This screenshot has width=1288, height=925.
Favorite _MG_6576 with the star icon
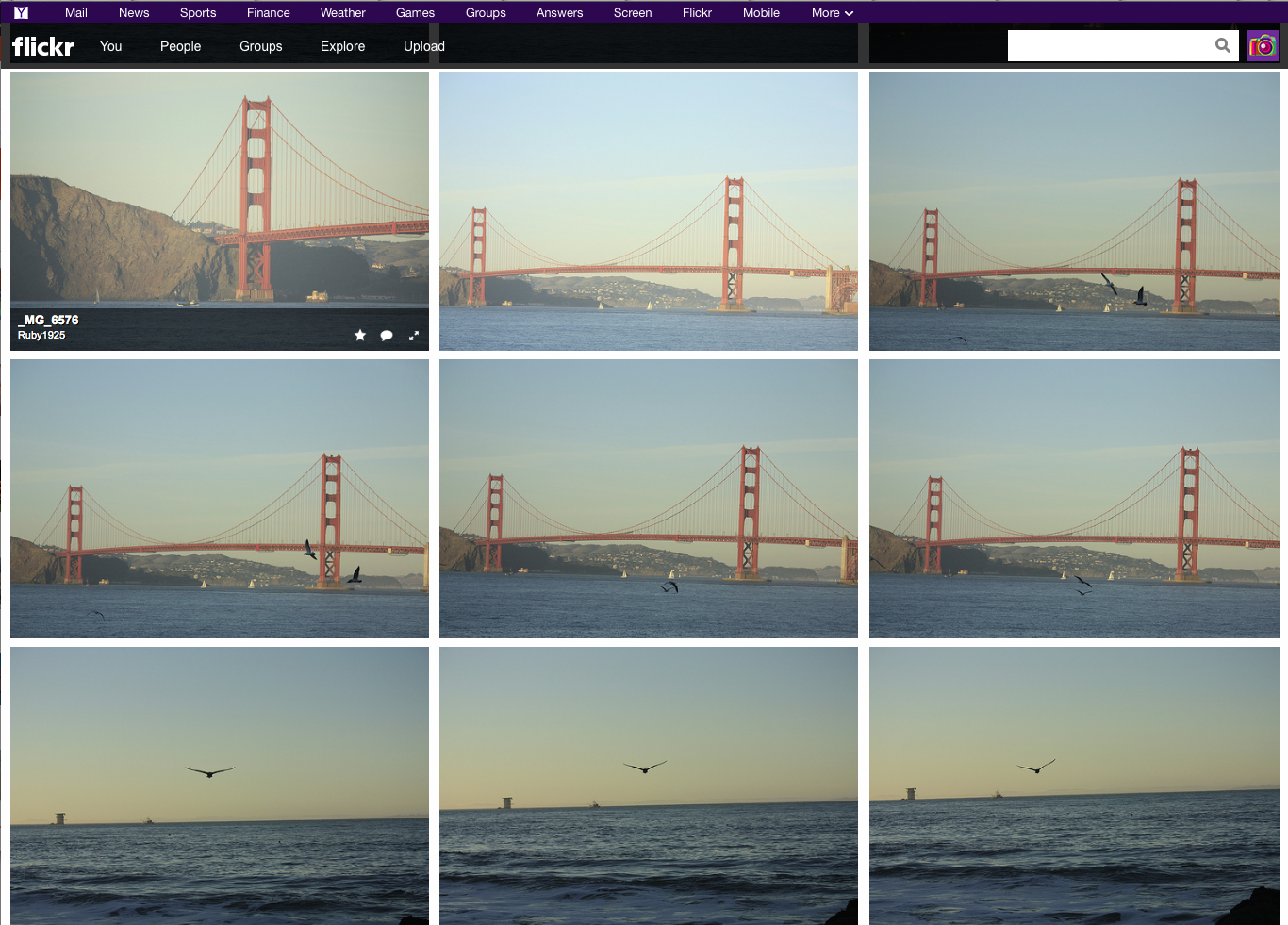click(x=360, y=335)
